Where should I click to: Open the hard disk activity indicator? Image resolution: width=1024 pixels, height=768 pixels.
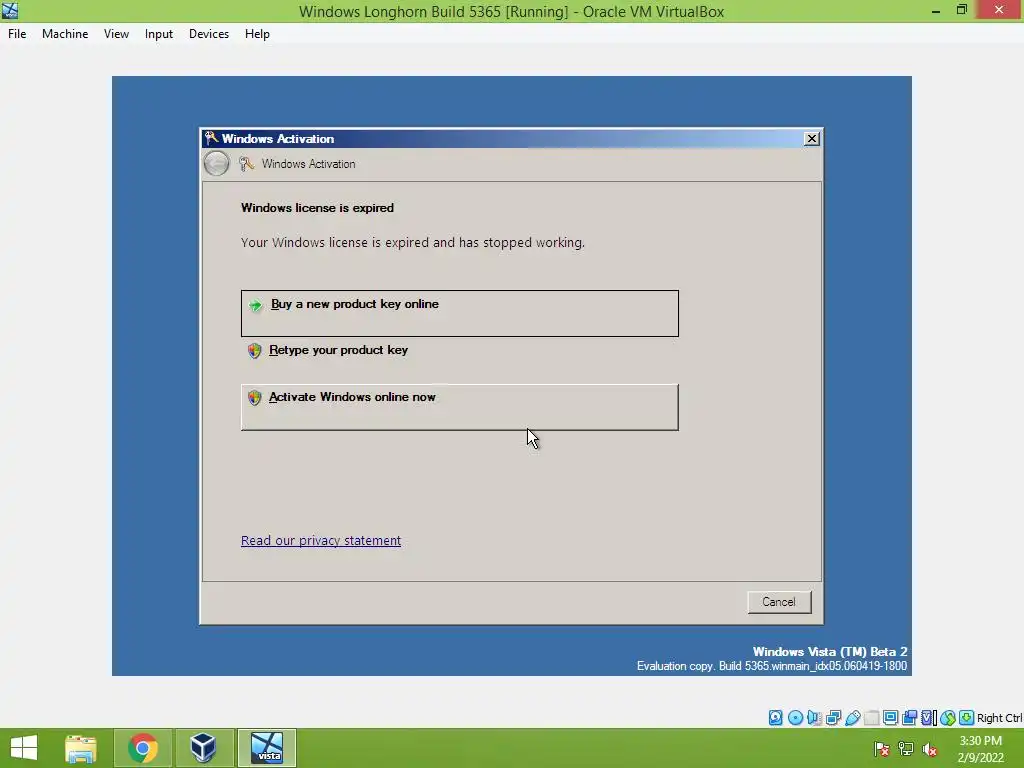pos(775,718)
